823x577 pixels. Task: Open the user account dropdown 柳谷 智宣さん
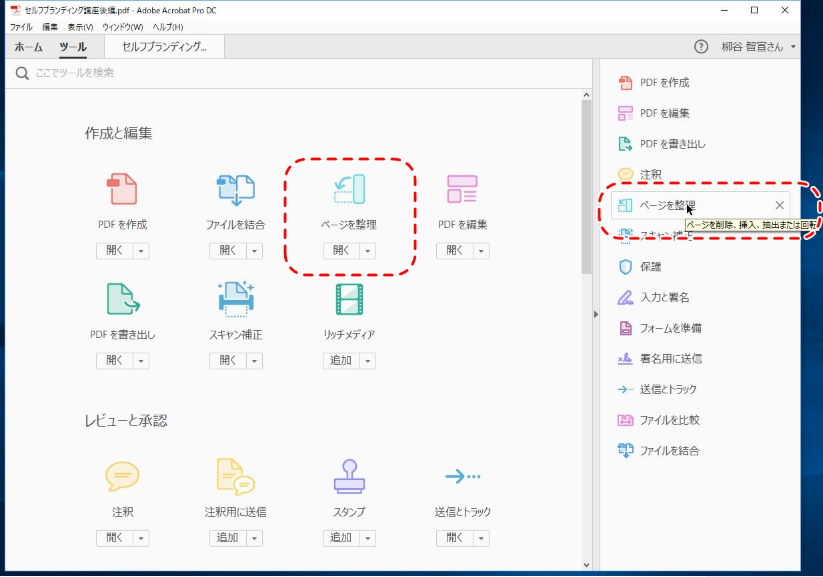(x=758, y=47)
